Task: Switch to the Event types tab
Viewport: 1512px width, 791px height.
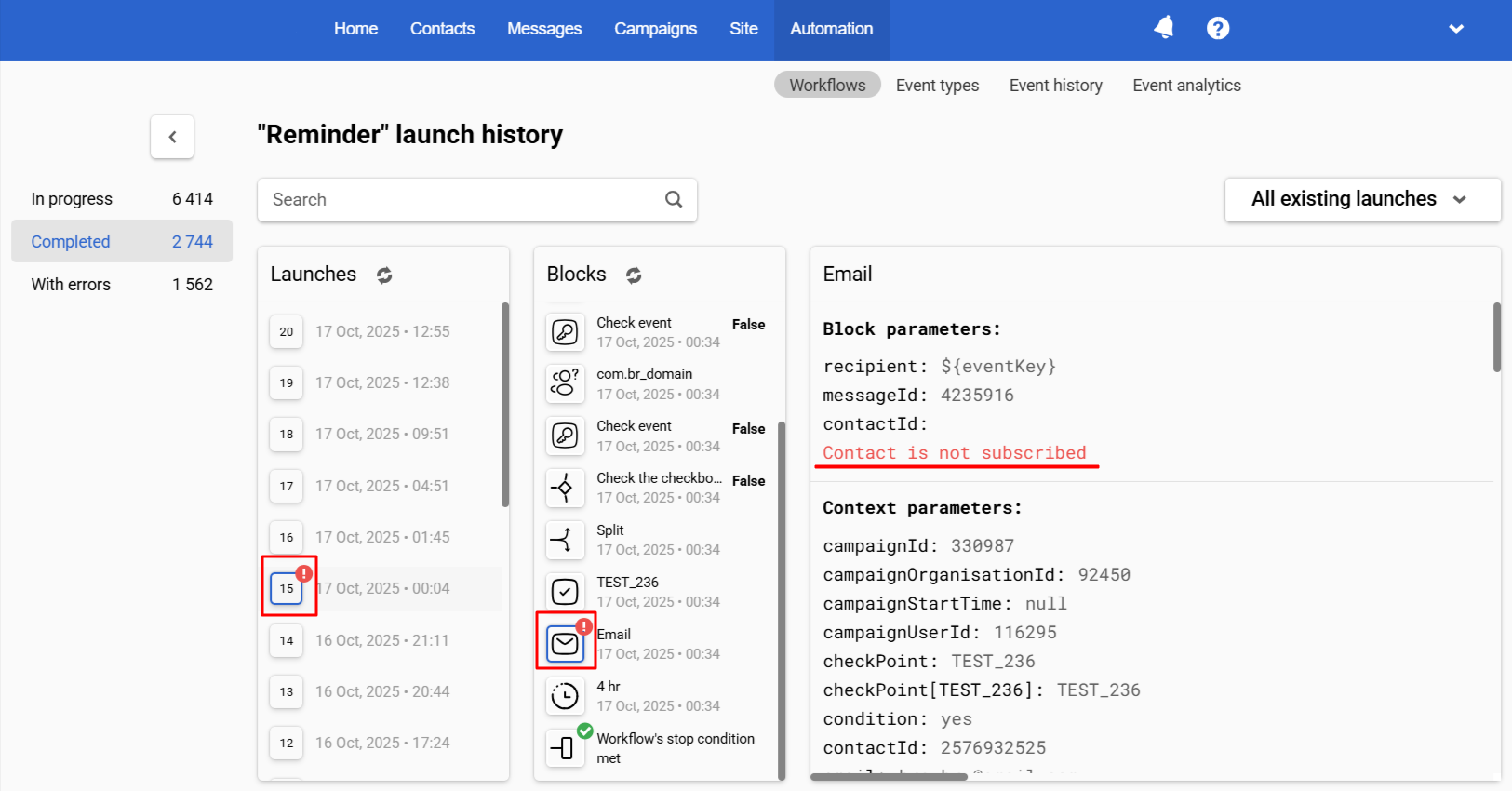Action: 937,85
